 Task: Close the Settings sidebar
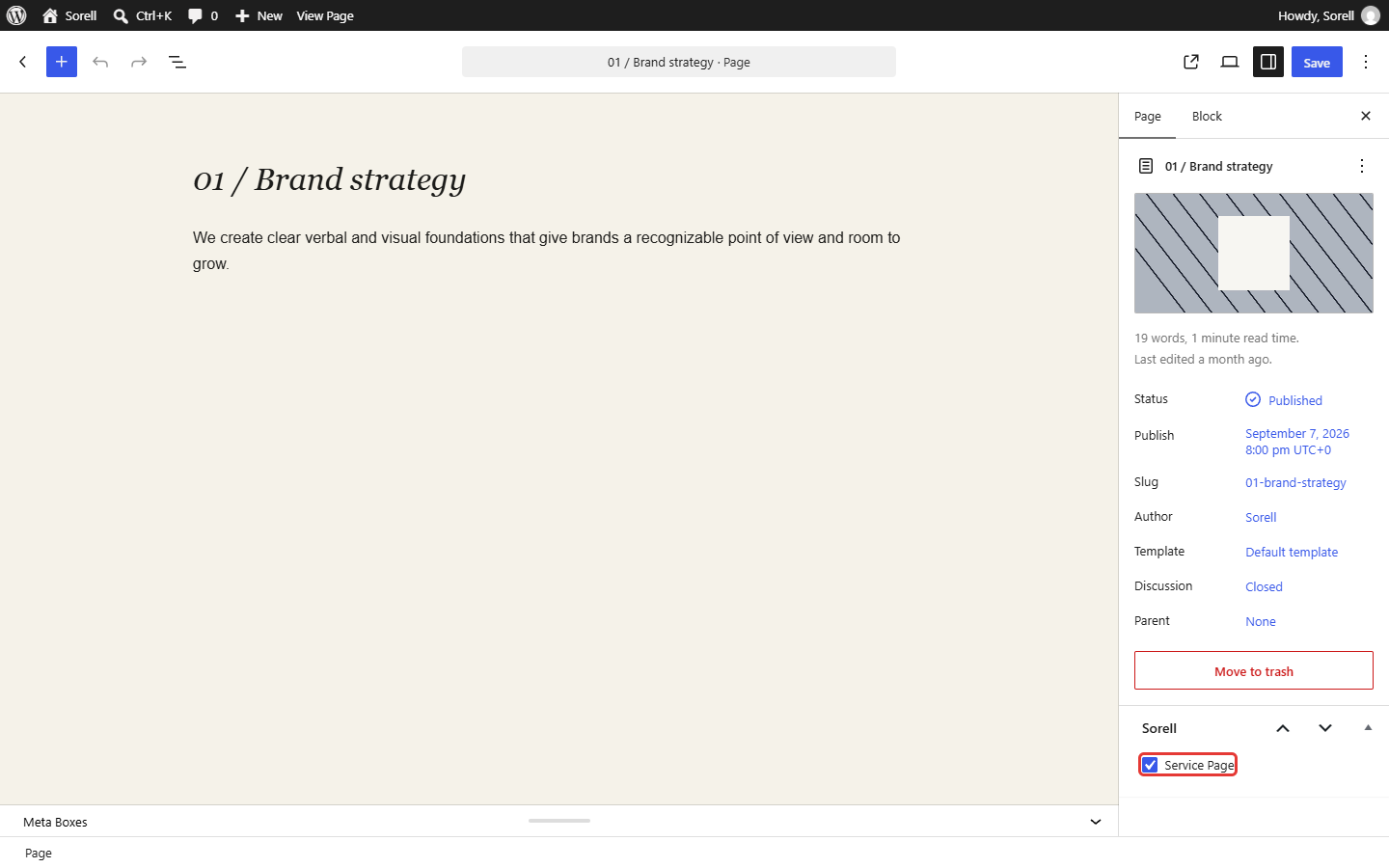1366,116
